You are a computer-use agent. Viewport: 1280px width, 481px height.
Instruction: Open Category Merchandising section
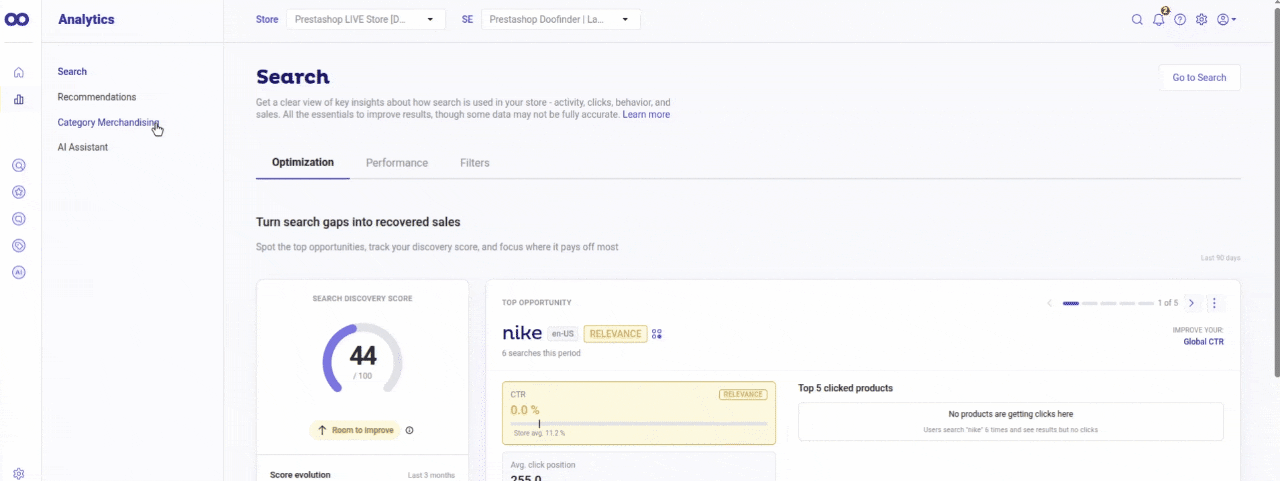pos(108,122)
